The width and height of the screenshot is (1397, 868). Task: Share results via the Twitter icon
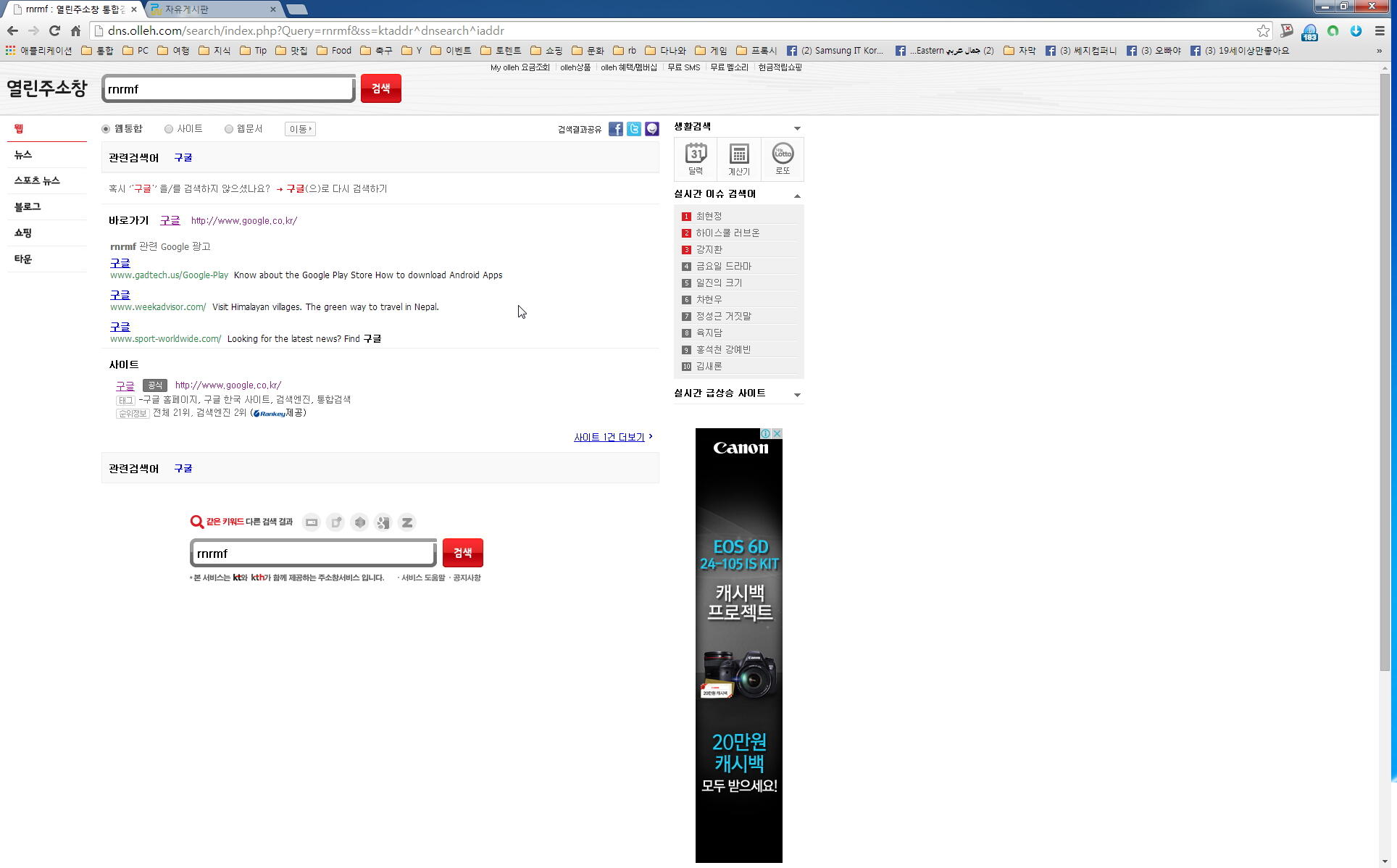[x=633, y=129]
